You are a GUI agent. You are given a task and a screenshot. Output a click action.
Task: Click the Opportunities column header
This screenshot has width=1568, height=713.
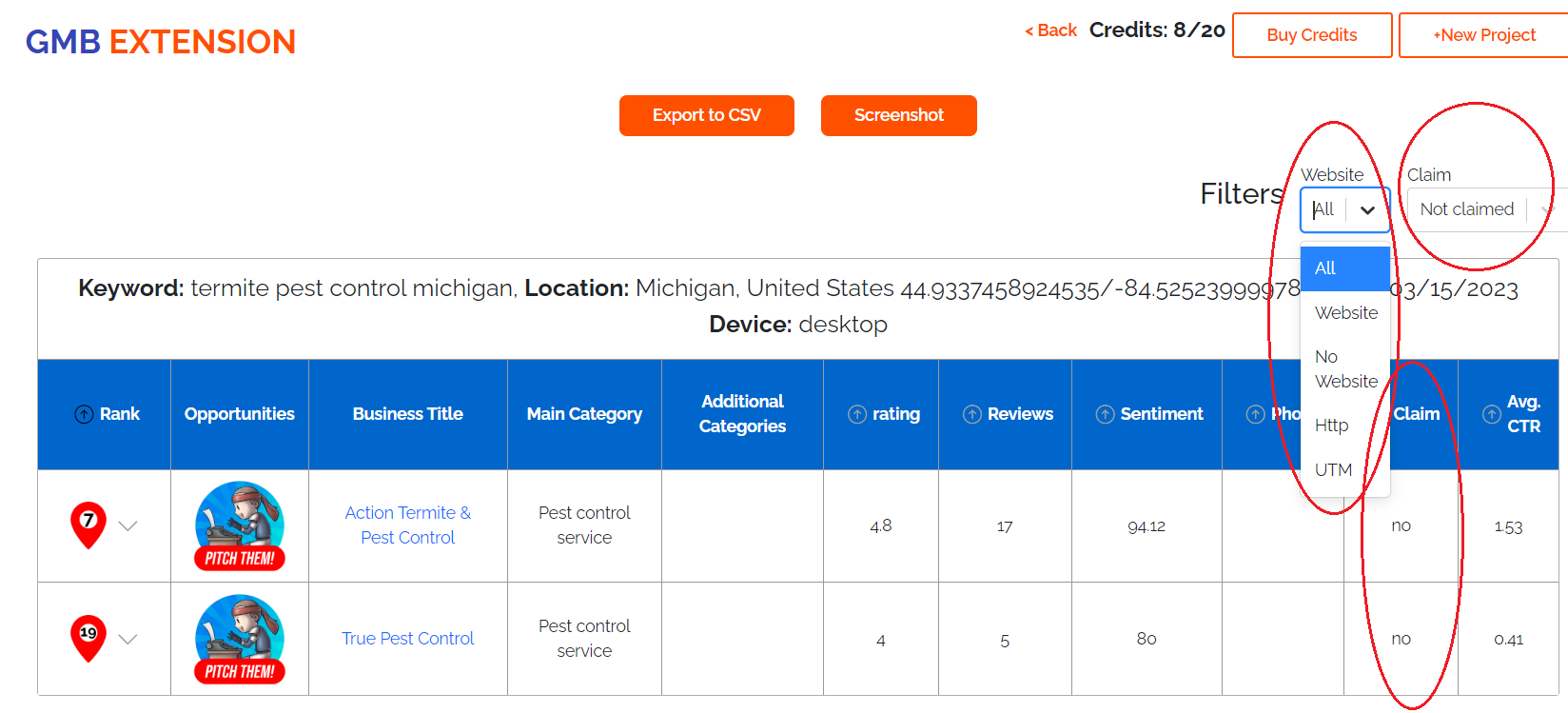point(240,414)
